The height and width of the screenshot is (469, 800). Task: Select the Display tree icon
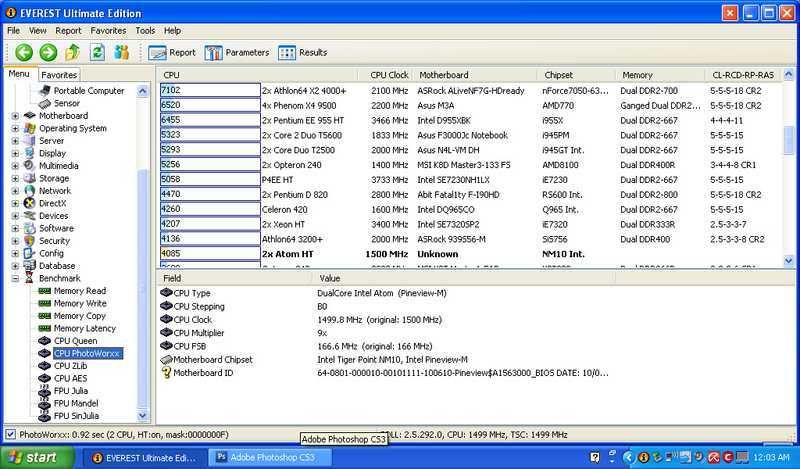(x=30, y=153)
